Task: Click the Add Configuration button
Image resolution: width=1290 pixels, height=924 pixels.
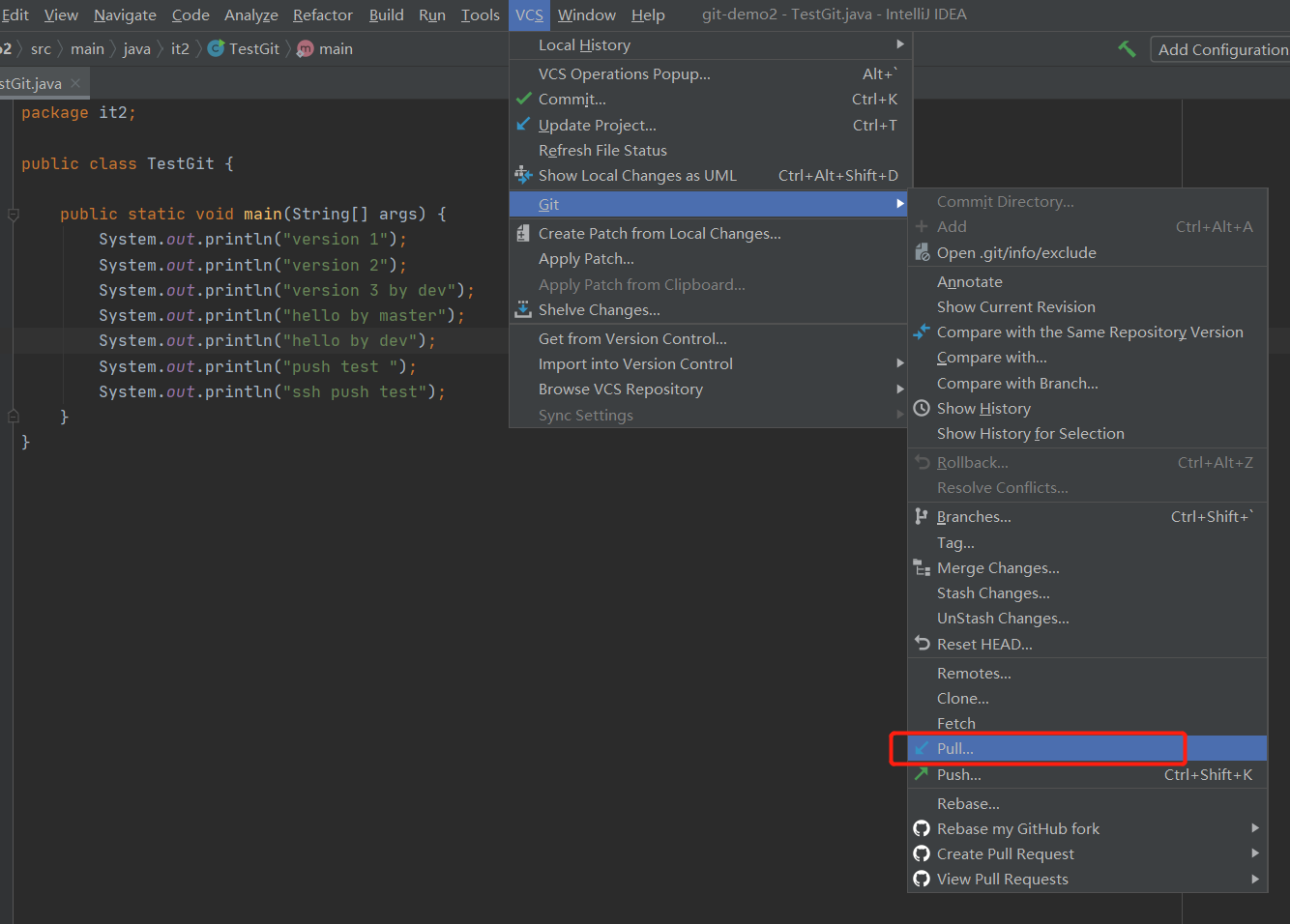Action: pyautogui.click(x=1221, y=49)
